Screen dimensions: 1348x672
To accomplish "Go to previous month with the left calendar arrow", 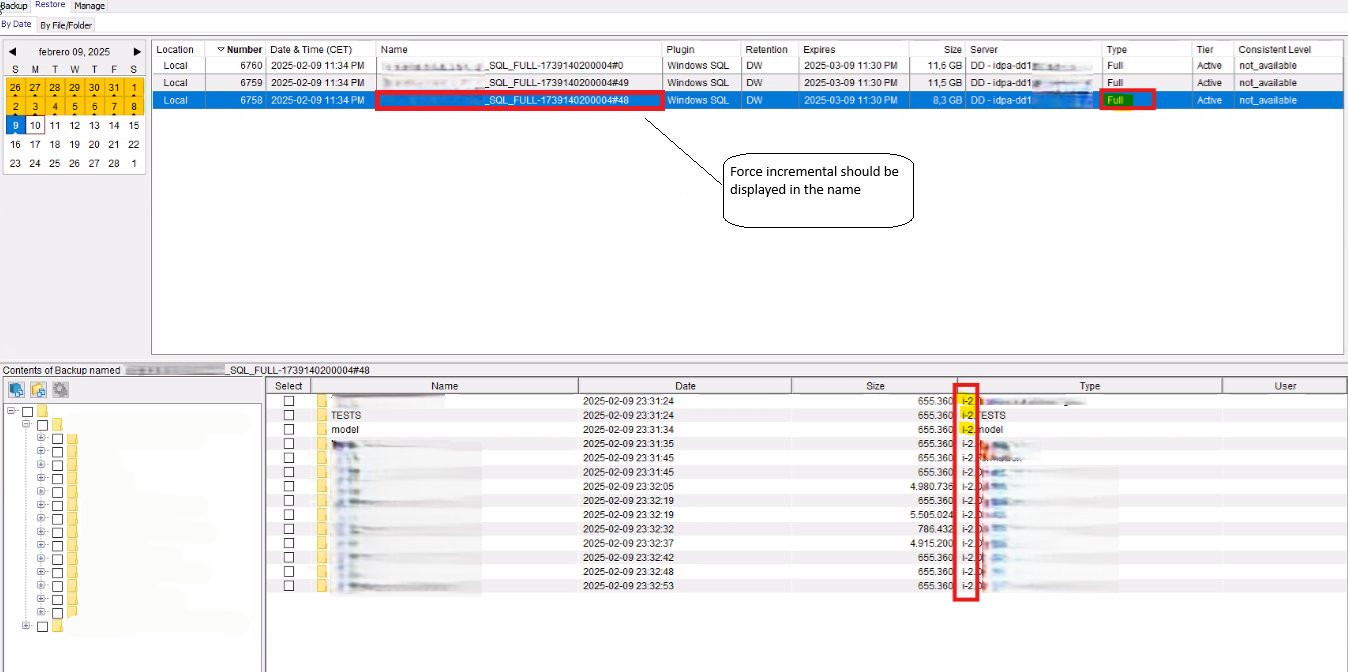I will click(11, 50).
